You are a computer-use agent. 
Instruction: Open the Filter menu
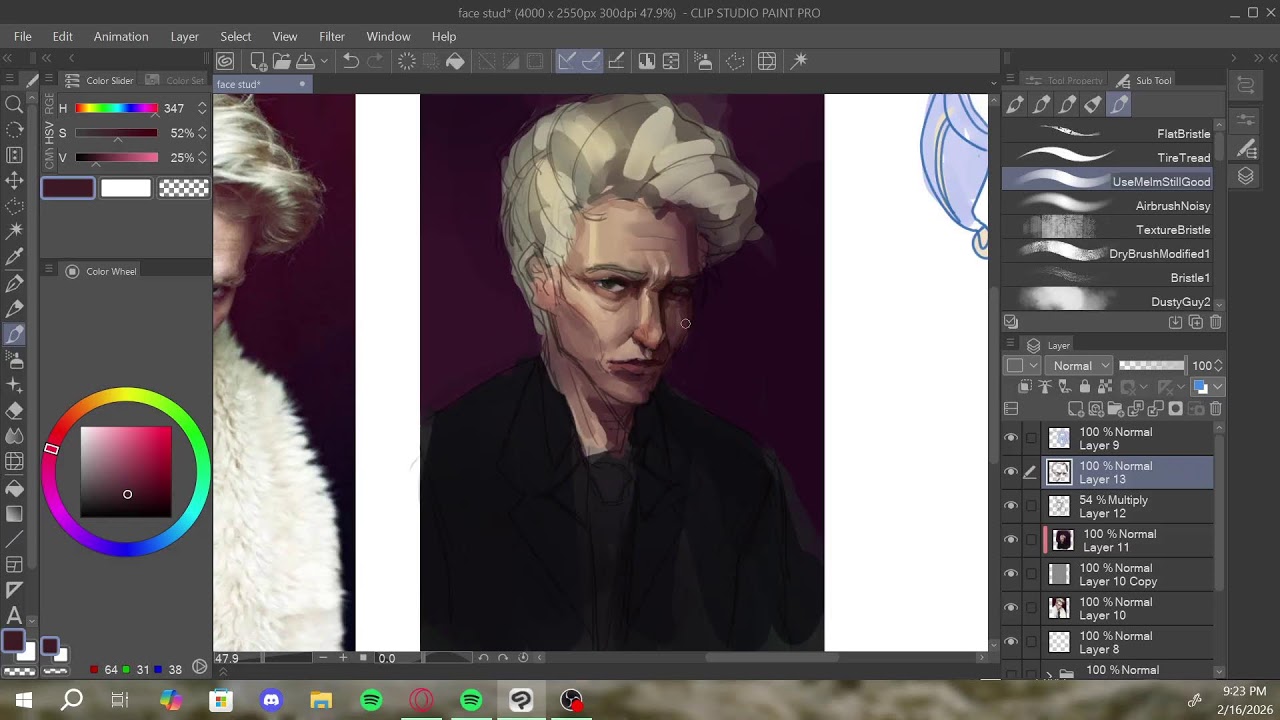point(332,36)
